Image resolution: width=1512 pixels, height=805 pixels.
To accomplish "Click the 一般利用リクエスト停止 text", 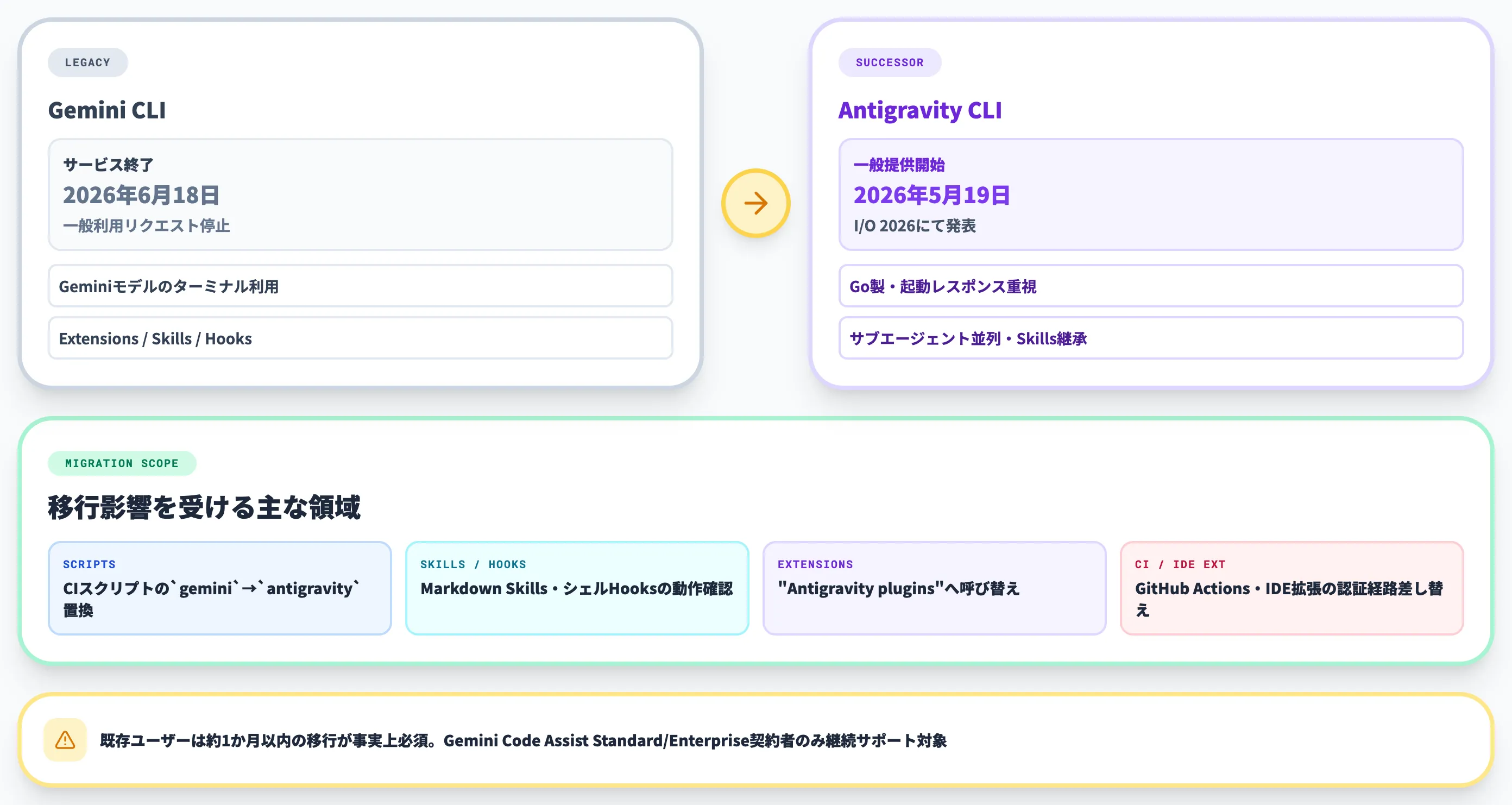I will tap(146, 226).
